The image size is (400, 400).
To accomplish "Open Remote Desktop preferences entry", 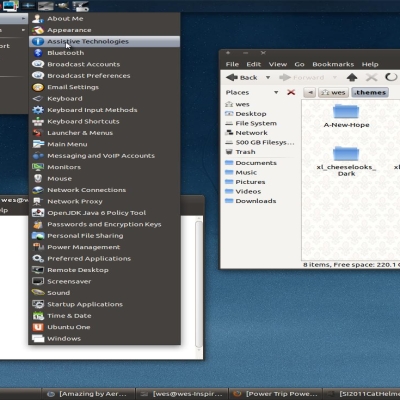I will tap(104, 270).
